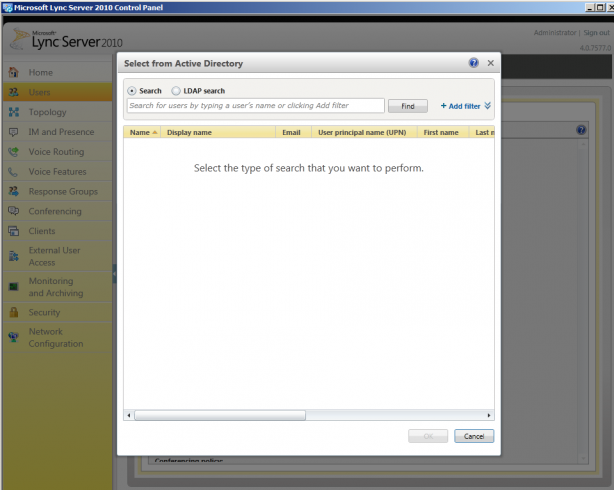Open the Clients section

[58, 231]
